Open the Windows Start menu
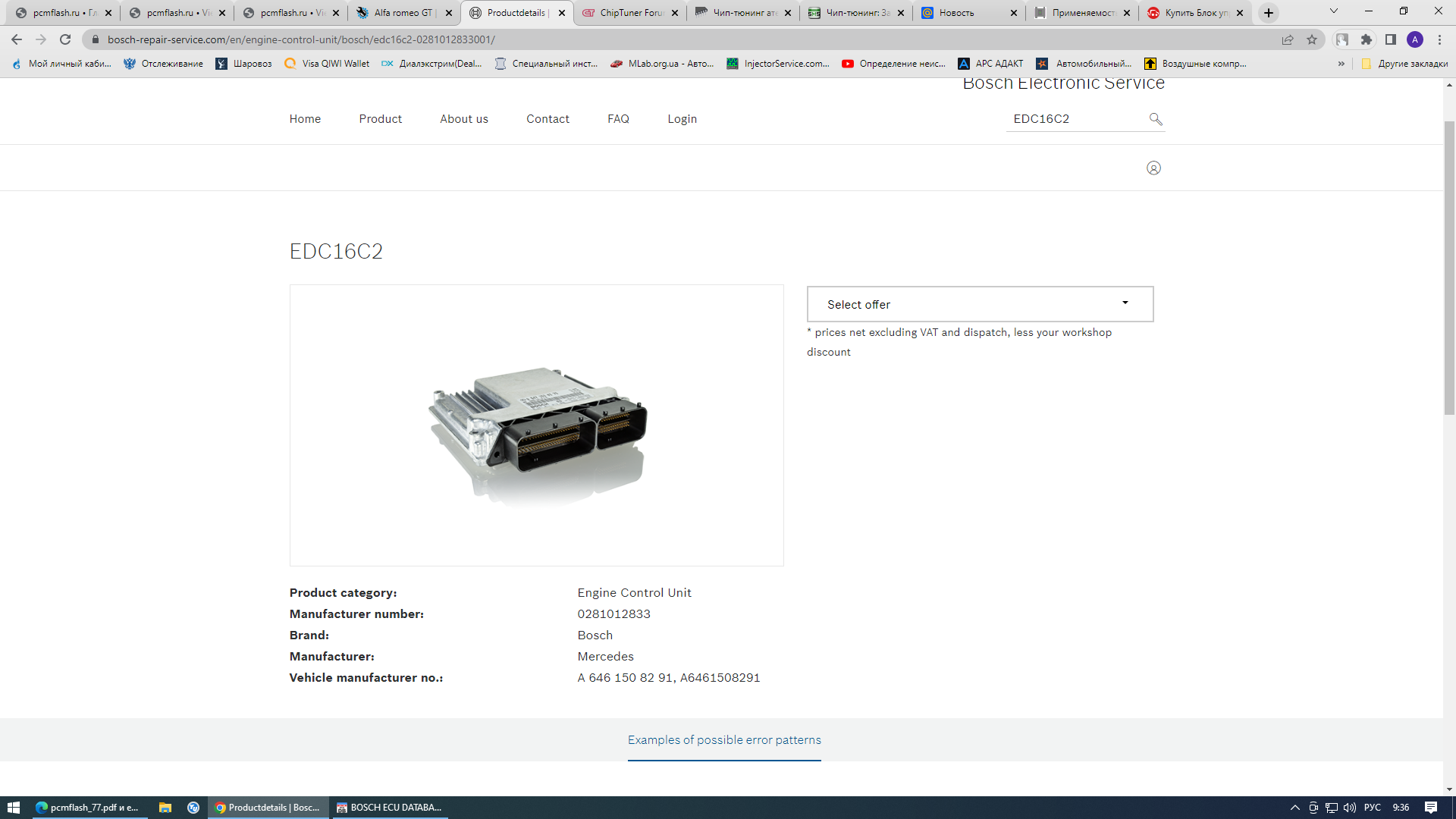Screen dimensions: 1456x819 tap(13, 808)
